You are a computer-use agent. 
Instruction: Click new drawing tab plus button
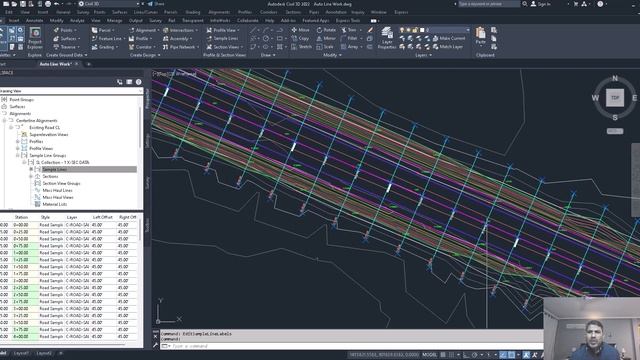point(89,64)
